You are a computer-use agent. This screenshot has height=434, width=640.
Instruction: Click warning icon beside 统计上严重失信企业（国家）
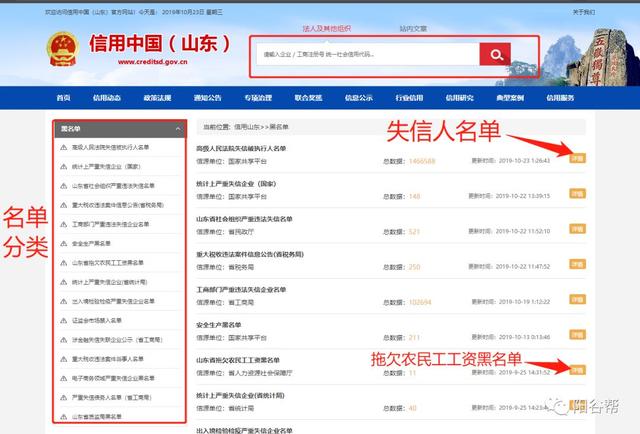click(64, 167)
